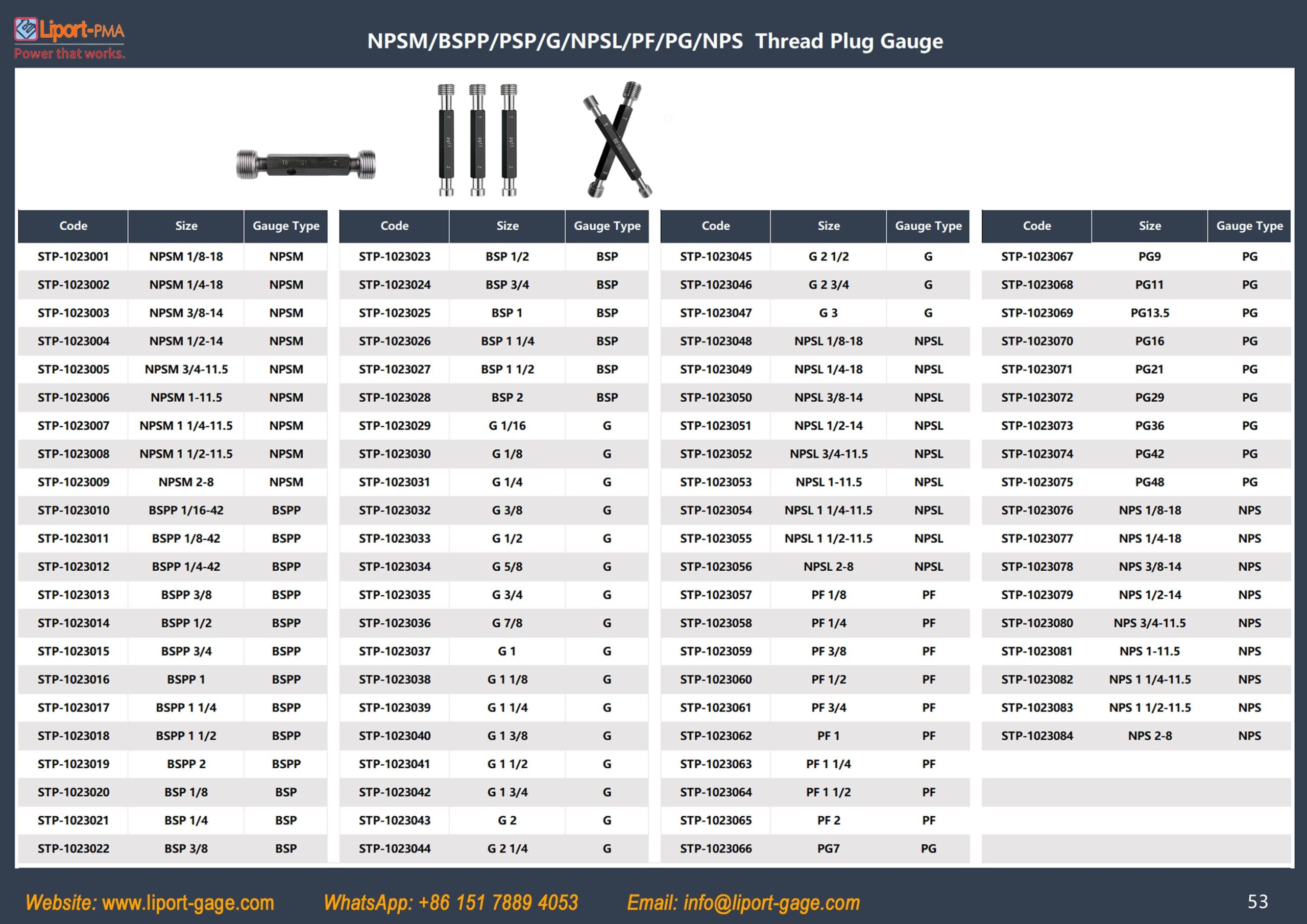Click code STP-1023009
This screenshot has width=1307, height=924.
point(74,482)
